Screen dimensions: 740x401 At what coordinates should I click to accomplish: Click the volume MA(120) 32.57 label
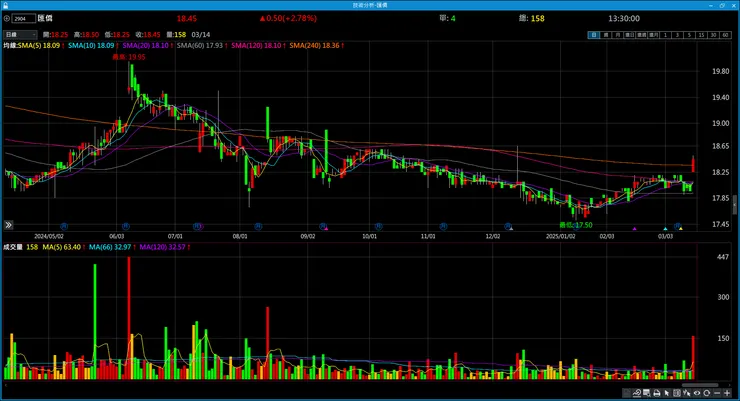click(x=162, y=247)
